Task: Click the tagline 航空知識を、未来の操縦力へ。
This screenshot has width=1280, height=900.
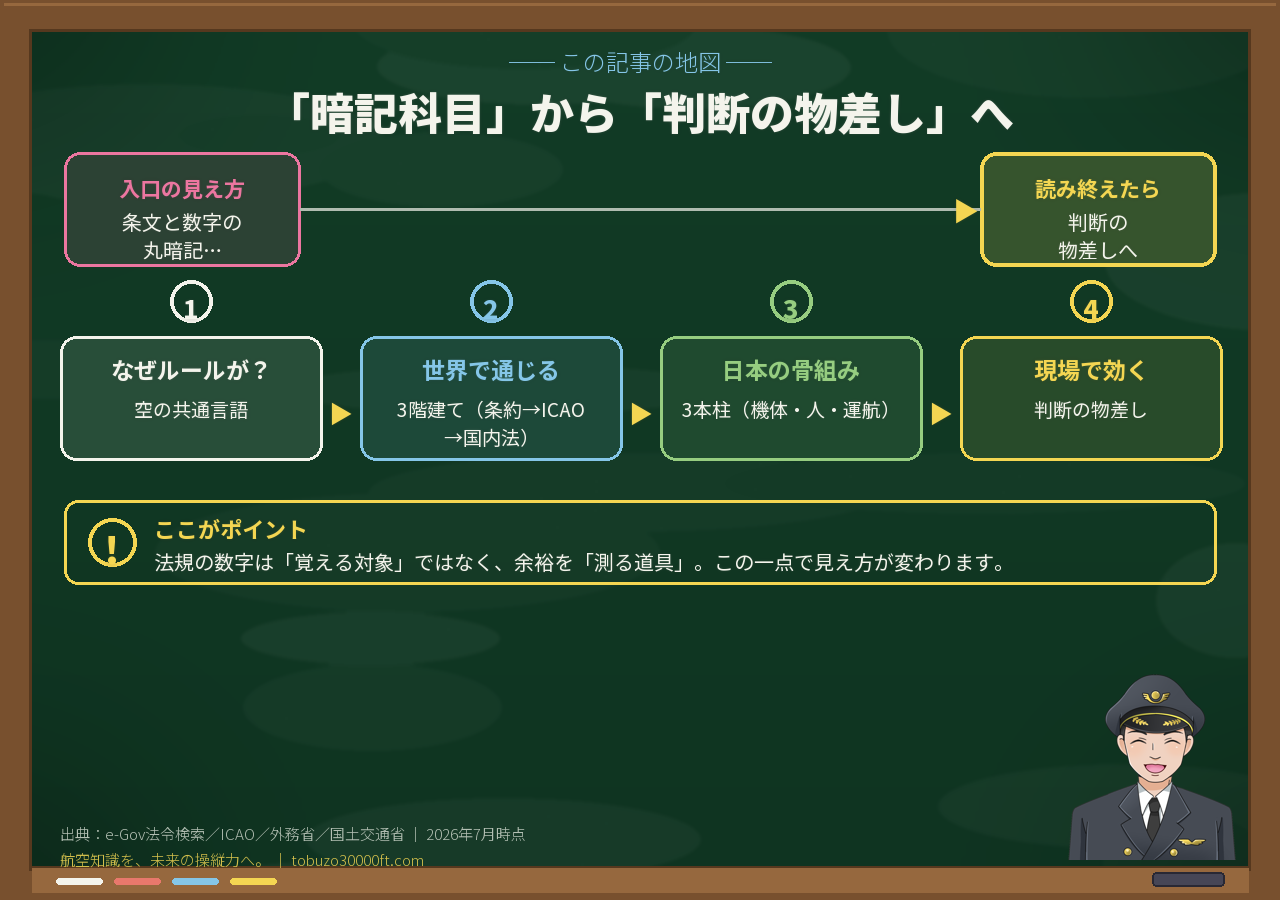Action: tap(163, 860)
